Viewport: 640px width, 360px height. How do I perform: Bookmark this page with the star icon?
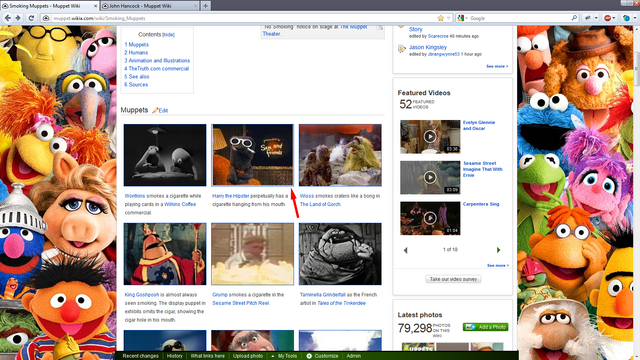pyautogui.click(x=440, y=18)
